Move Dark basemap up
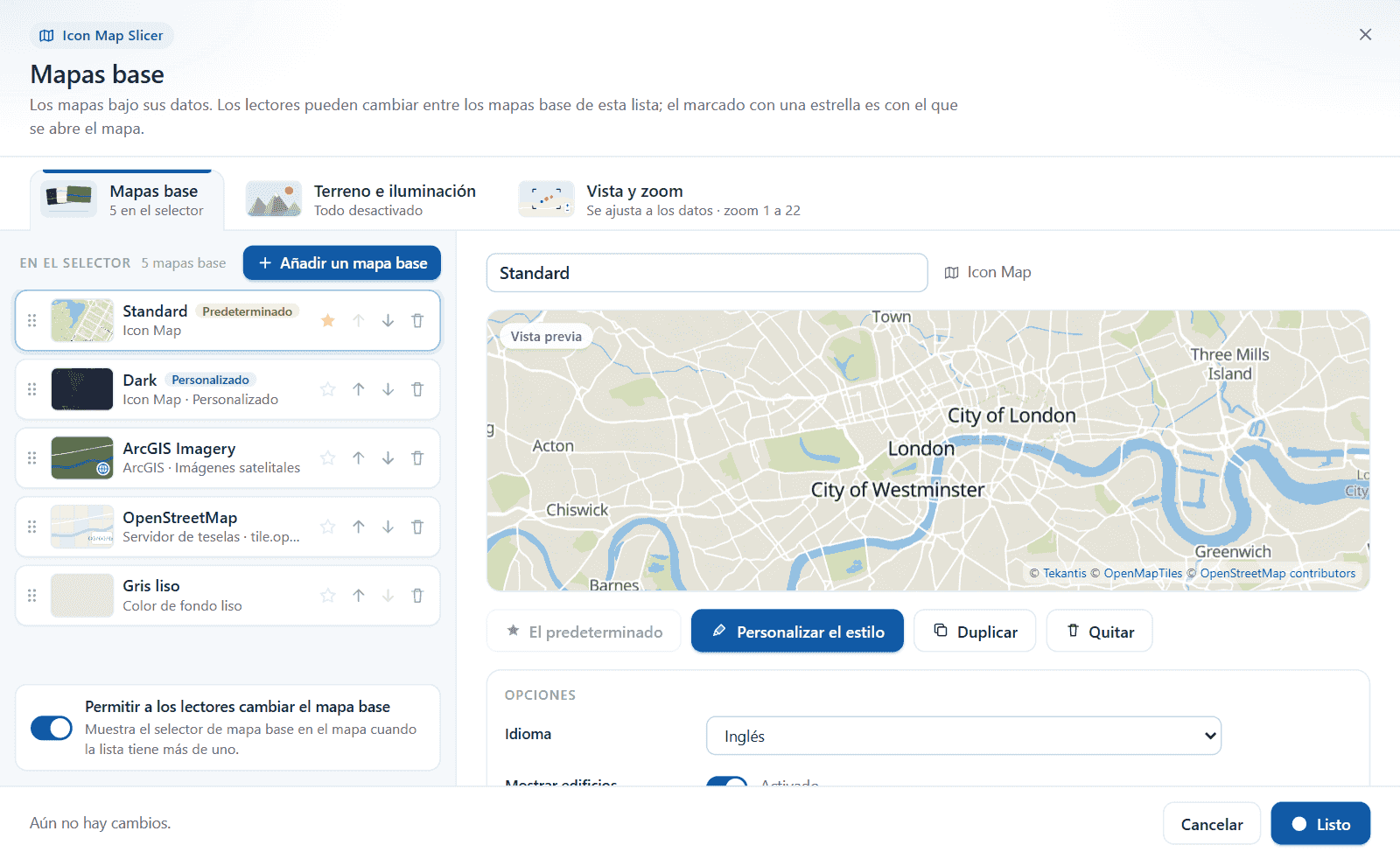Image resolution: width=1400 pixels, height=859 pixels. [x=358, y=389]
